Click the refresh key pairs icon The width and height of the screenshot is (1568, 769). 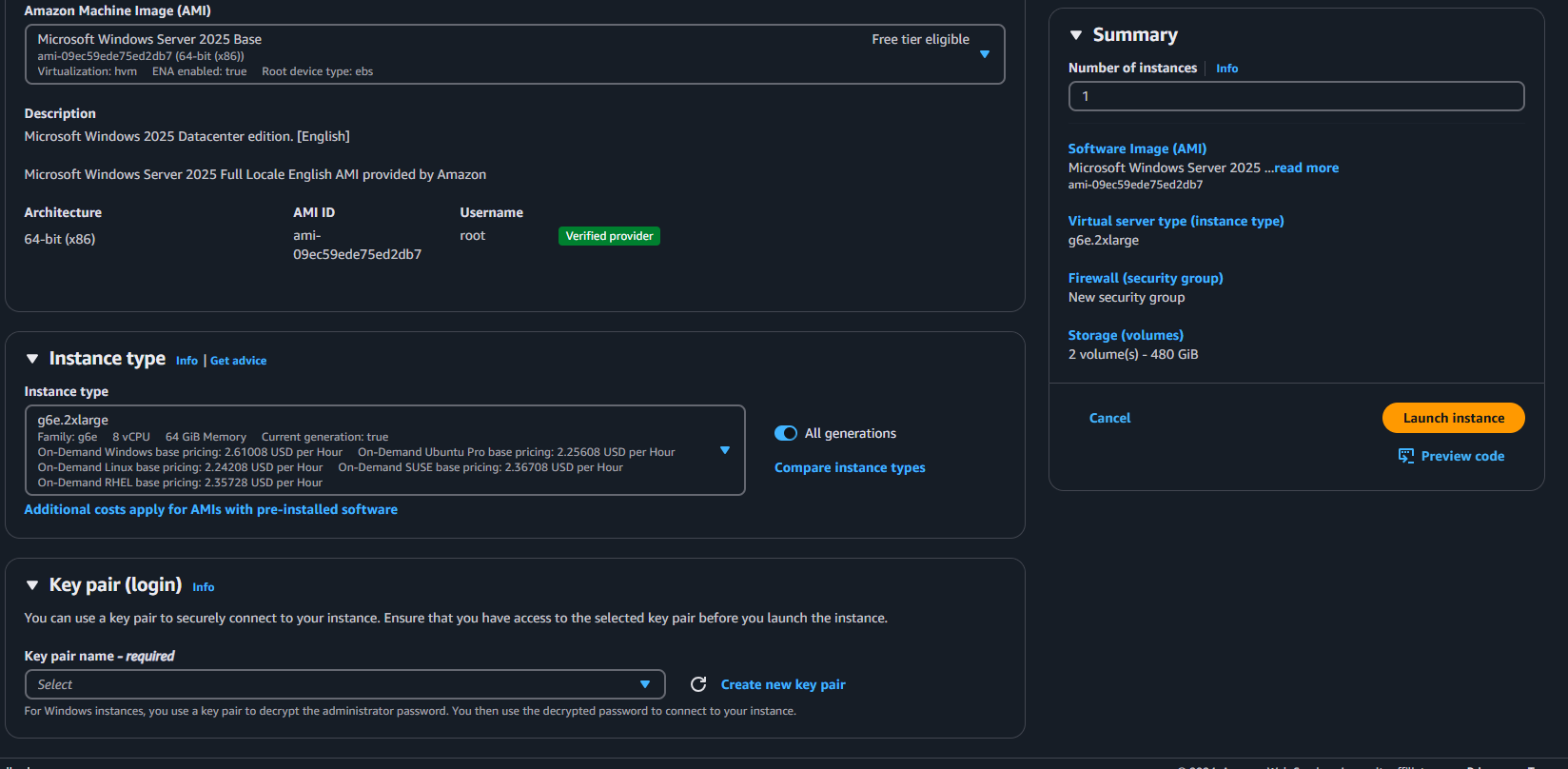[x=698, y=684]
